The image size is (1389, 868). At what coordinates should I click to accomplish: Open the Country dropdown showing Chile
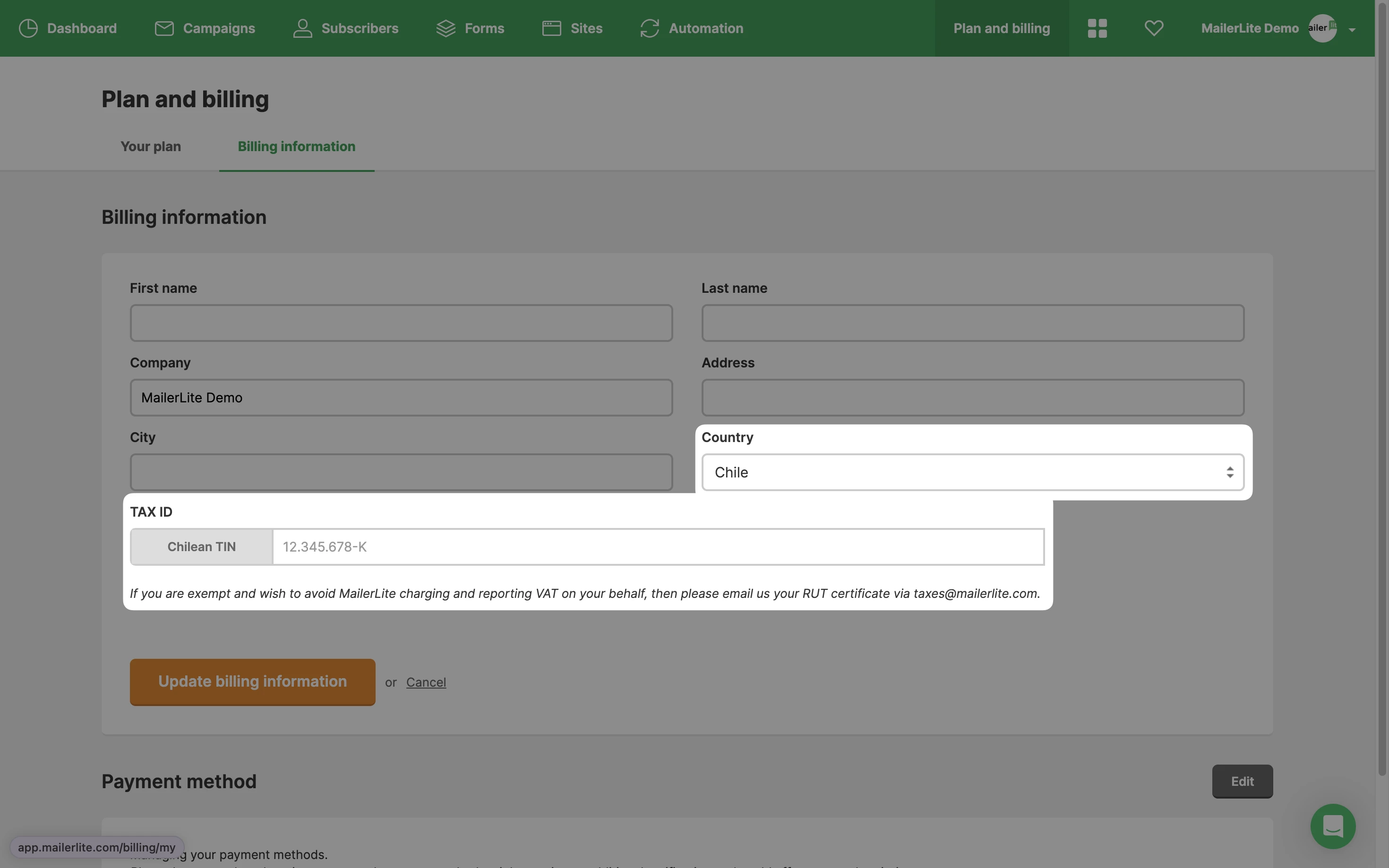972,472
